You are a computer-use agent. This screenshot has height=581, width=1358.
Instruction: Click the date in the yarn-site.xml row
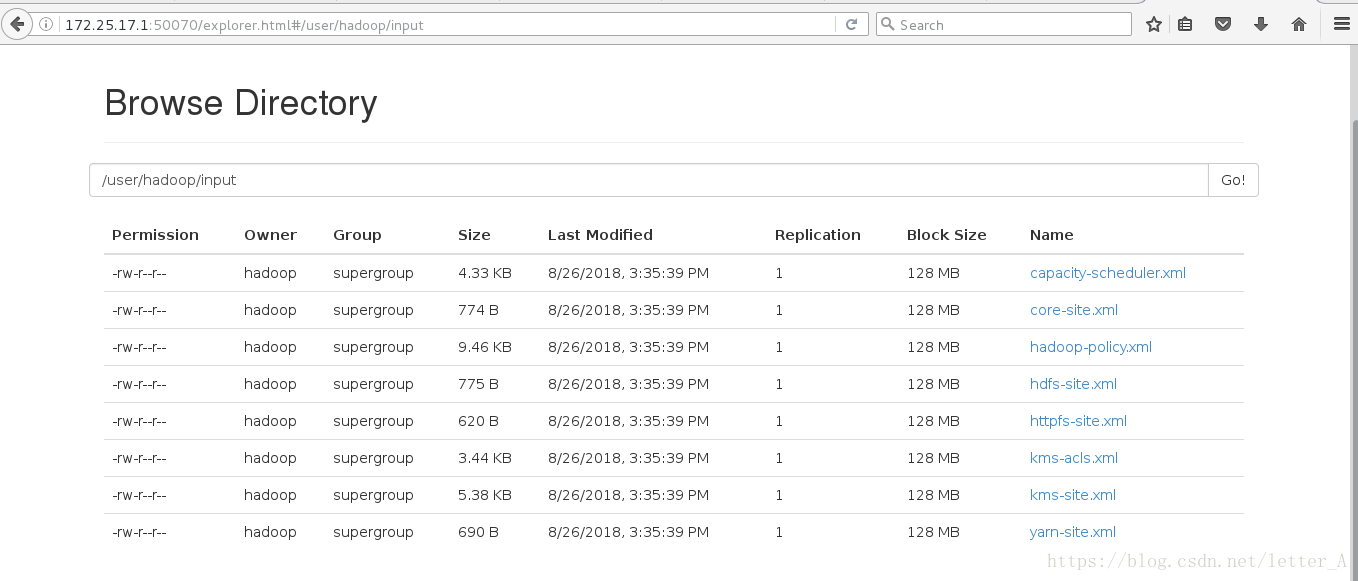click(628, 532)
